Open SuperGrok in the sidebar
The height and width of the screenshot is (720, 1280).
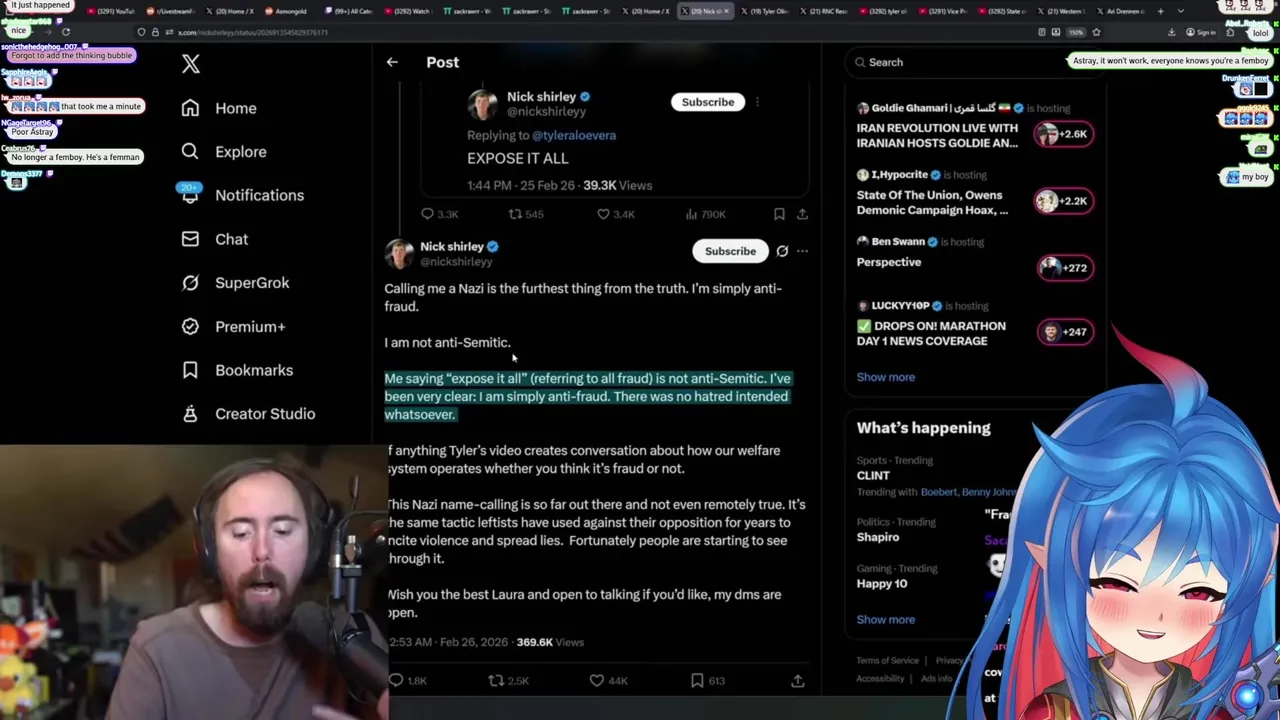click(235, 283)
